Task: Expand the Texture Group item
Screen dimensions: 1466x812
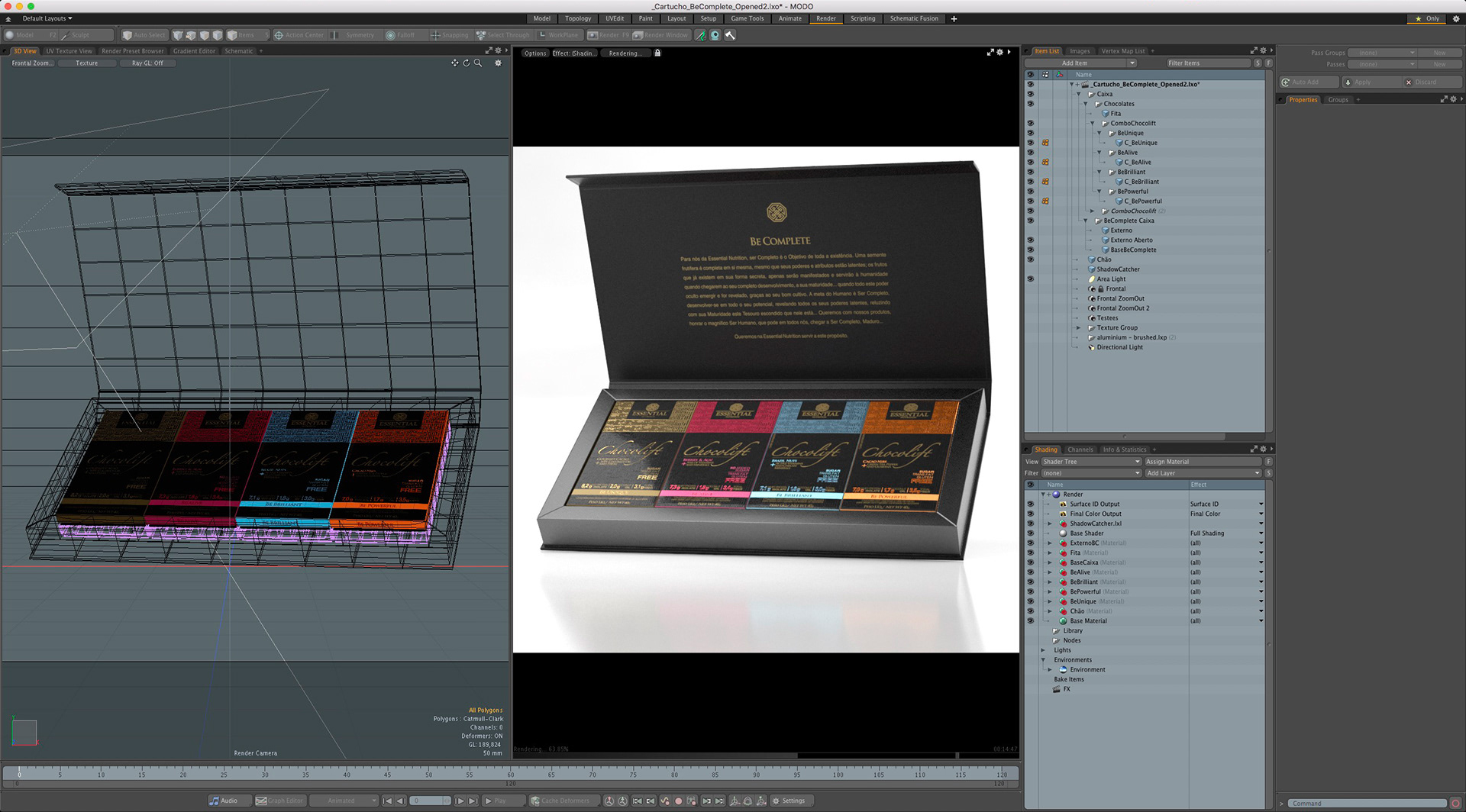Action: (1079, 328)
